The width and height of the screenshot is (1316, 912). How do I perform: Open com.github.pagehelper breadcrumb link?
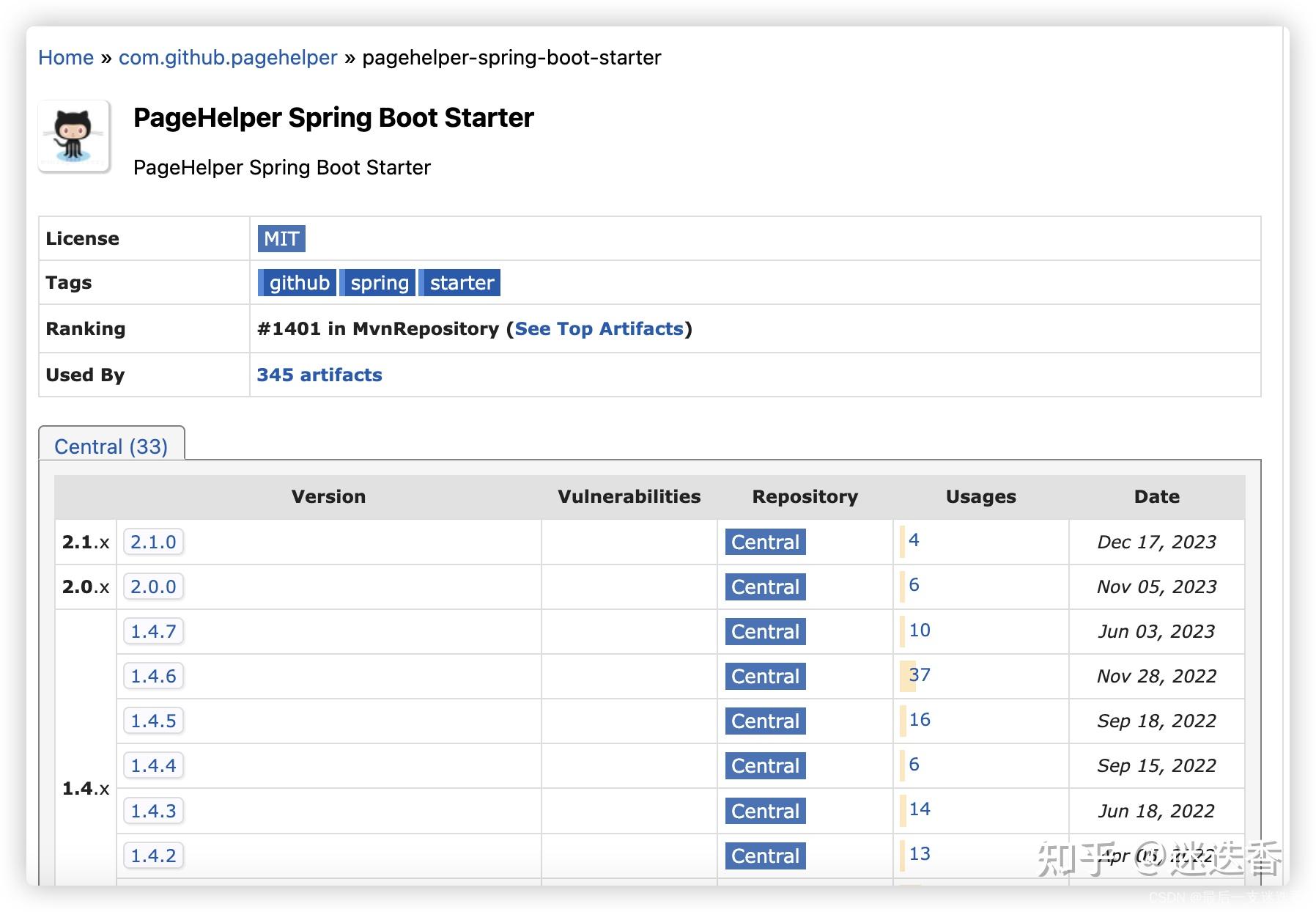tap(228, 57)
